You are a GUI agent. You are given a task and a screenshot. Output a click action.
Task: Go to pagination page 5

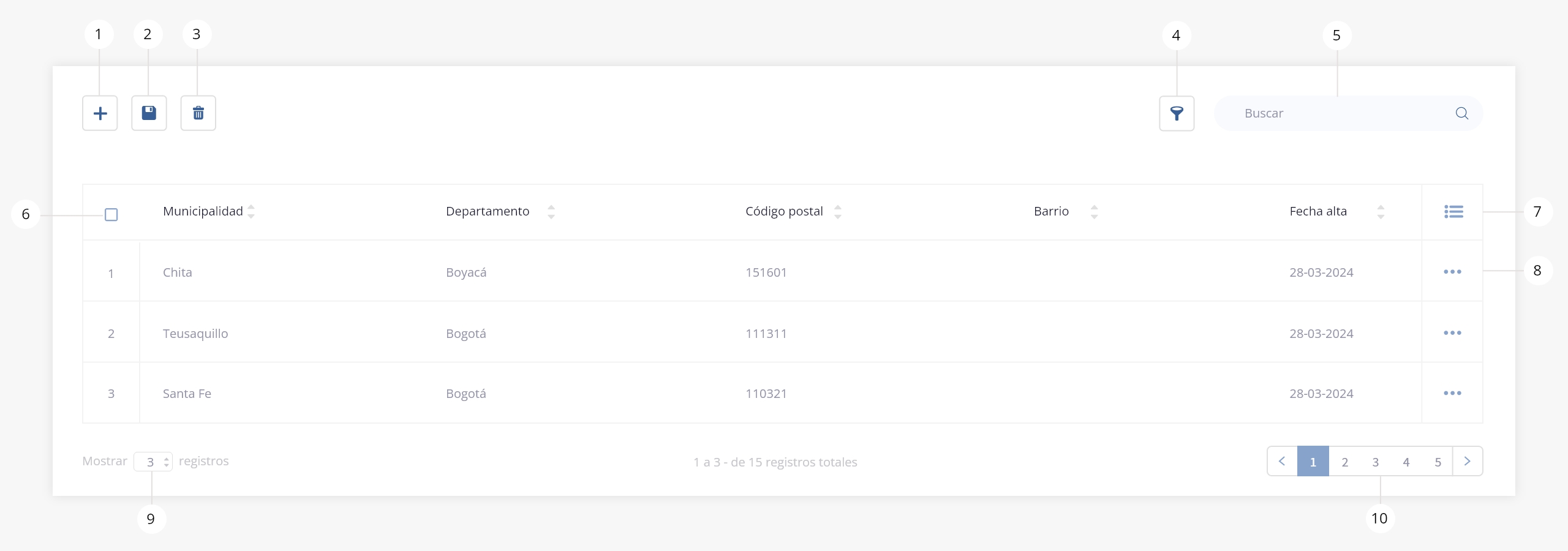(x=1438, y=462)
